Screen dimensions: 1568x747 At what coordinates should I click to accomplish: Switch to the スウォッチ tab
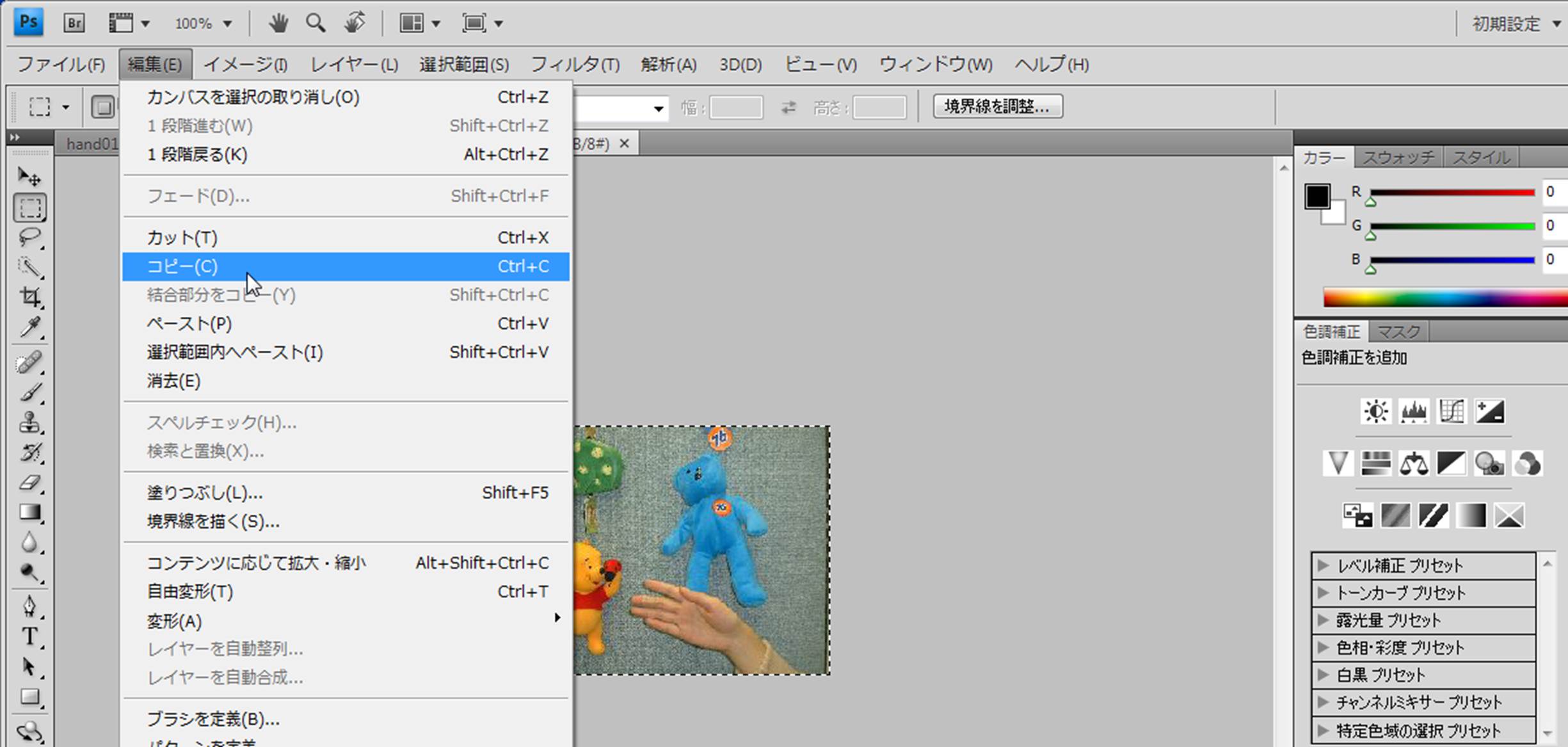click(x=1398, y=157)
